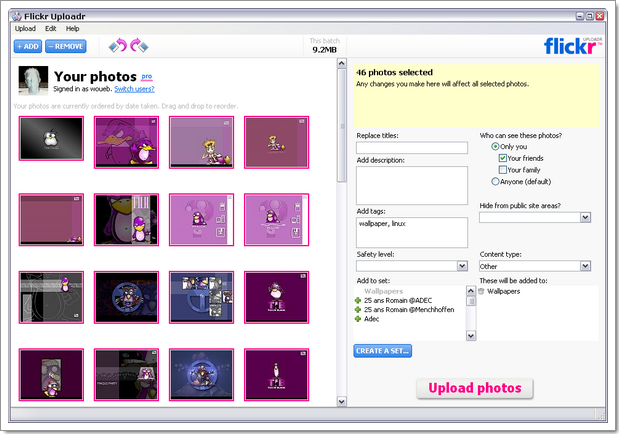Remove Wallpapers set via its trash icon
The height and width of the screenshot is (434, 619).
click(481, 291)
